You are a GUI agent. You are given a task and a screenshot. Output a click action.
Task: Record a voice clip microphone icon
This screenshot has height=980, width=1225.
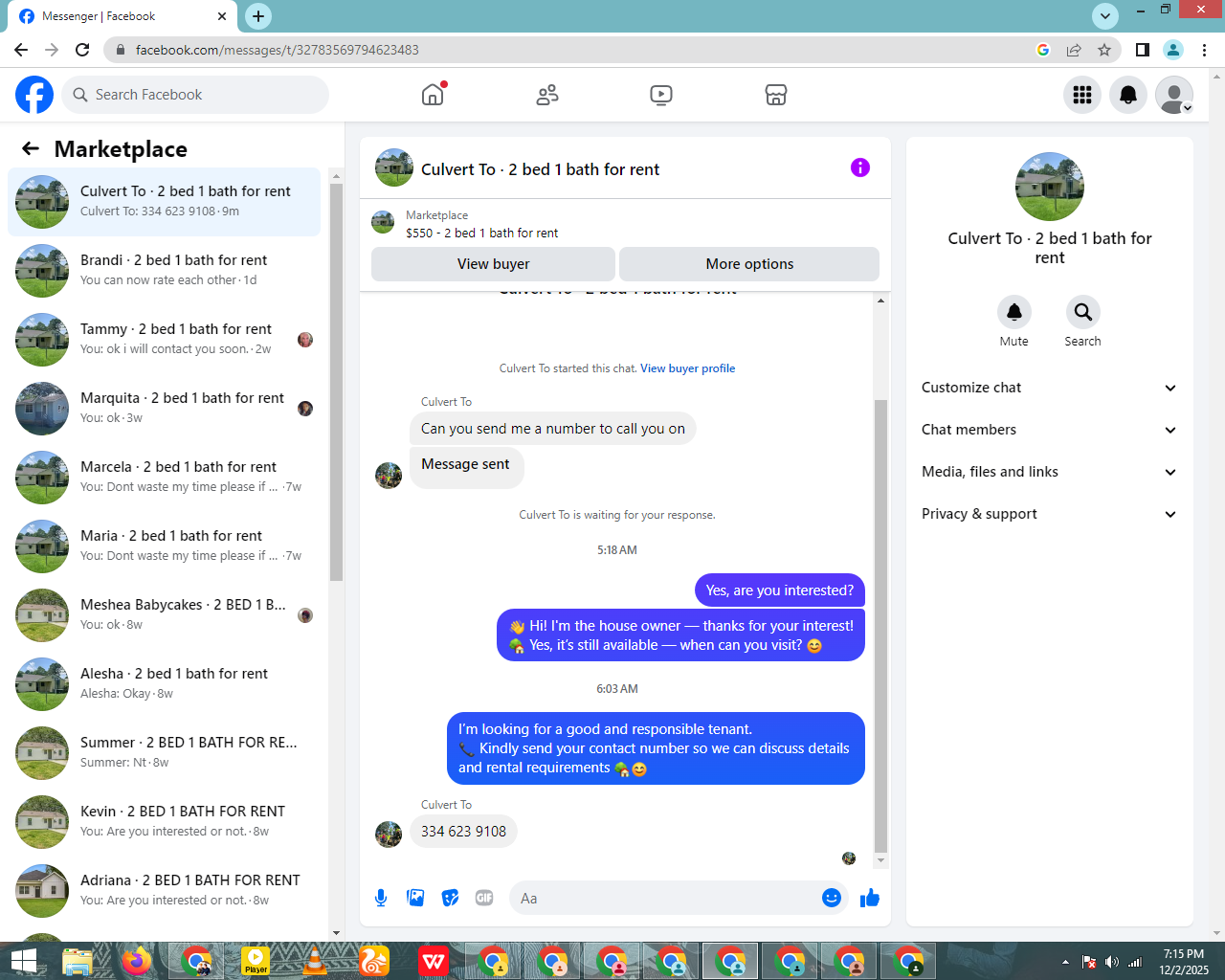(381, 898)
